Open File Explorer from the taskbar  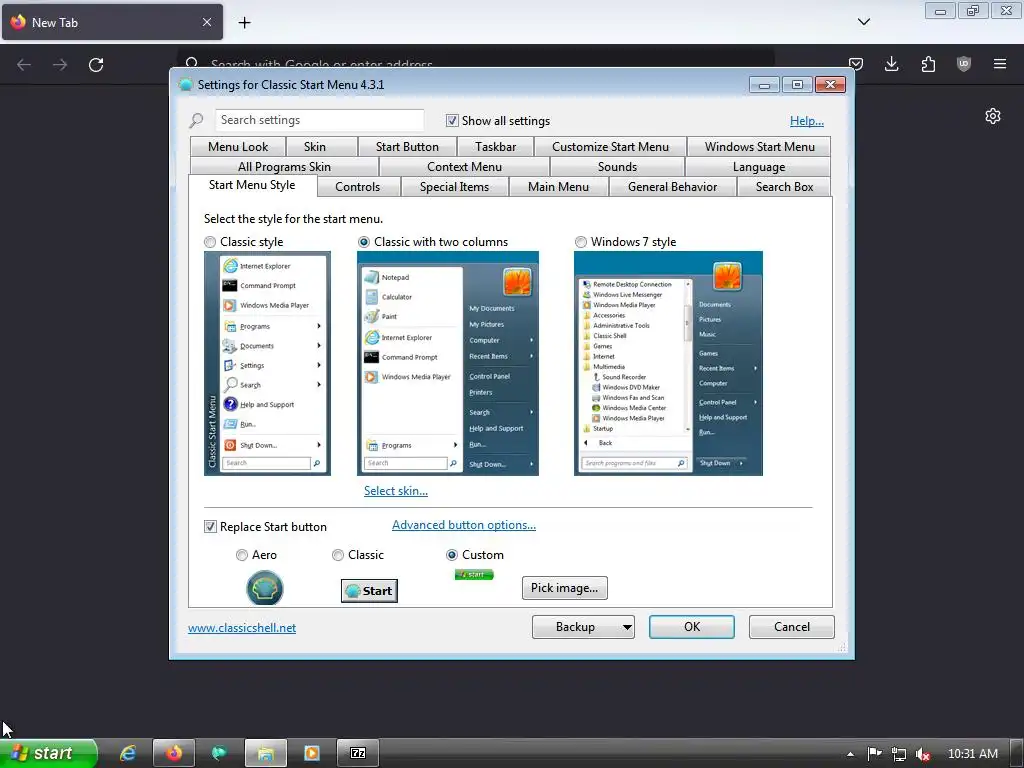point(265,753)
